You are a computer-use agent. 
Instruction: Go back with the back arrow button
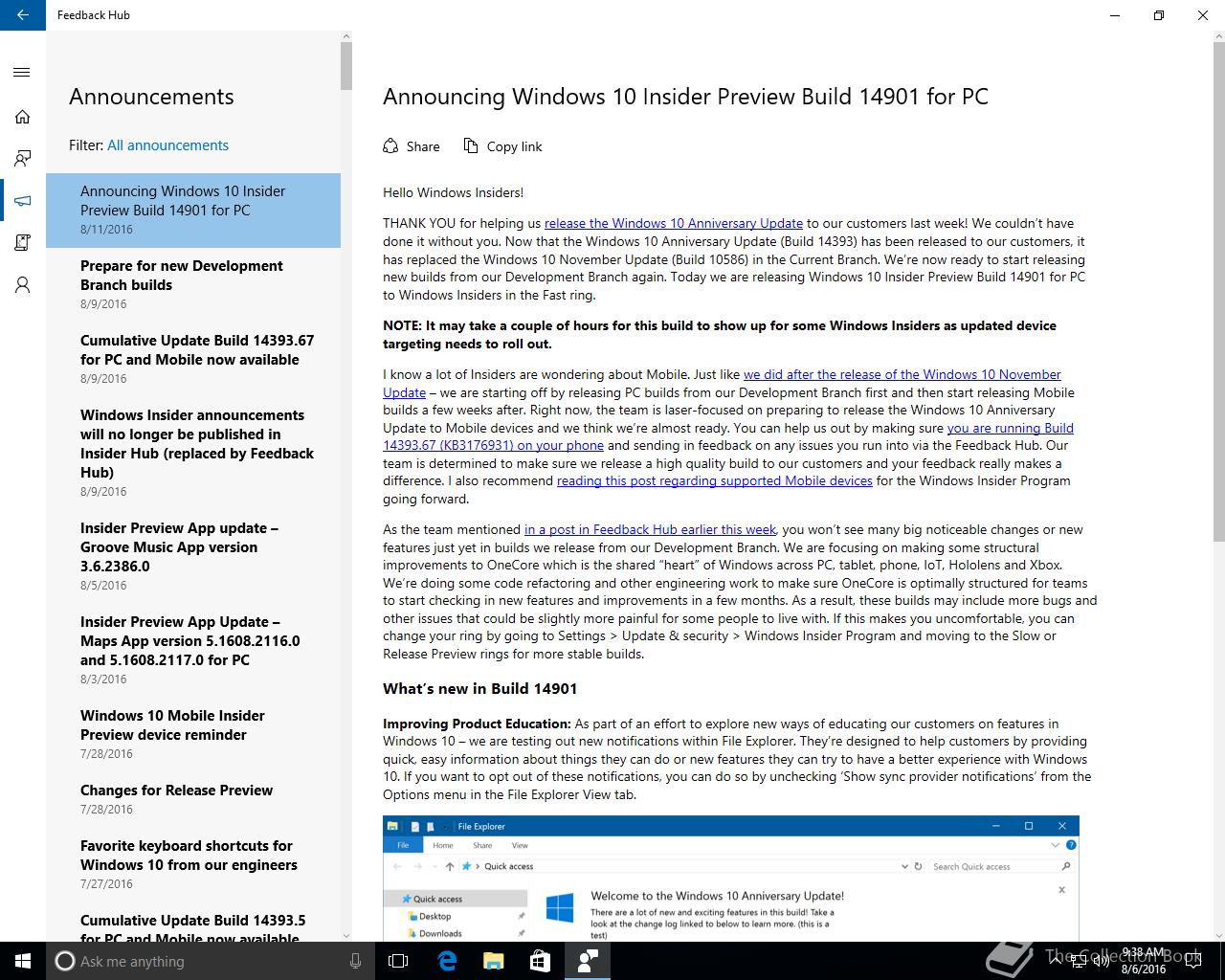click(23, 15)
